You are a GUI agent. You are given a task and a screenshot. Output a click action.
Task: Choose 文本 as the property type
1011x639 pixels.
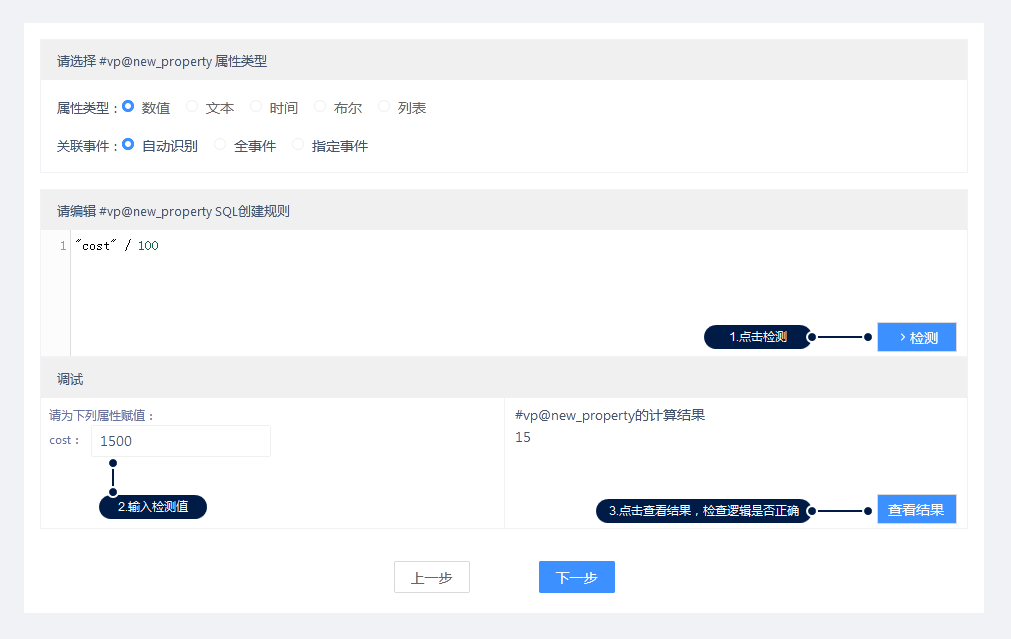[x=192, y=107]
